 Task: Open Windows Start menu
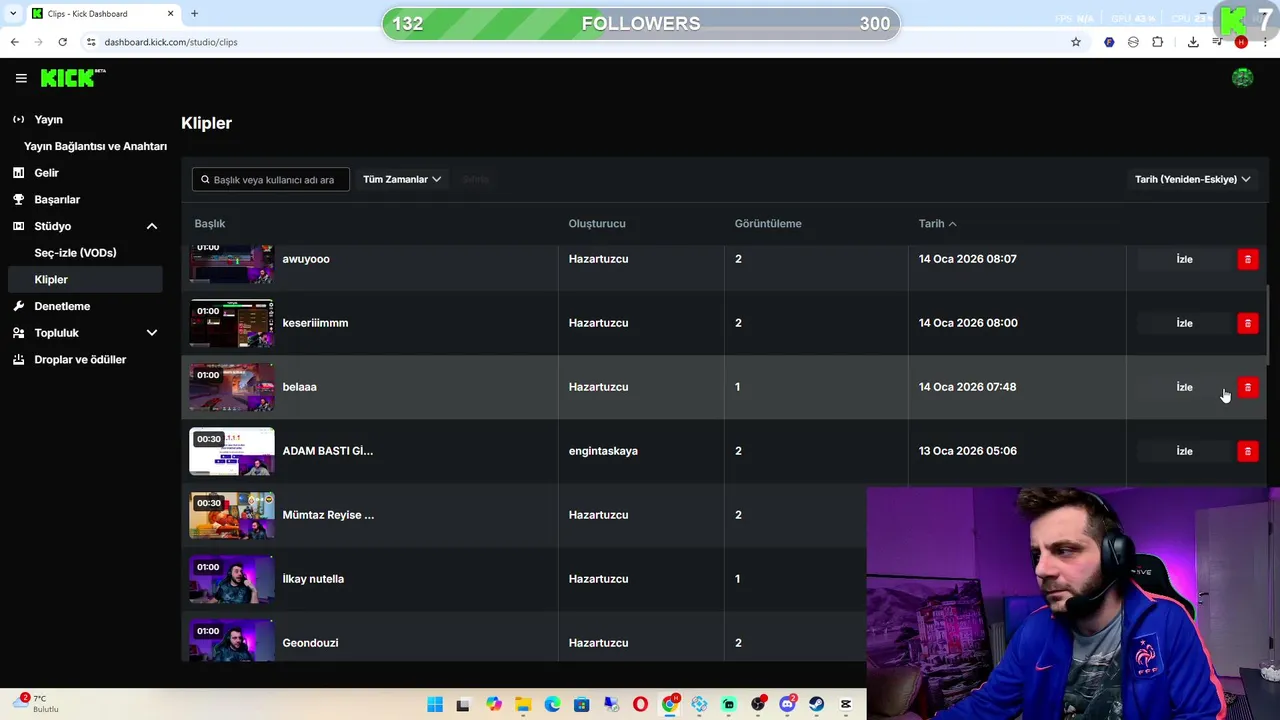(435, 705)
